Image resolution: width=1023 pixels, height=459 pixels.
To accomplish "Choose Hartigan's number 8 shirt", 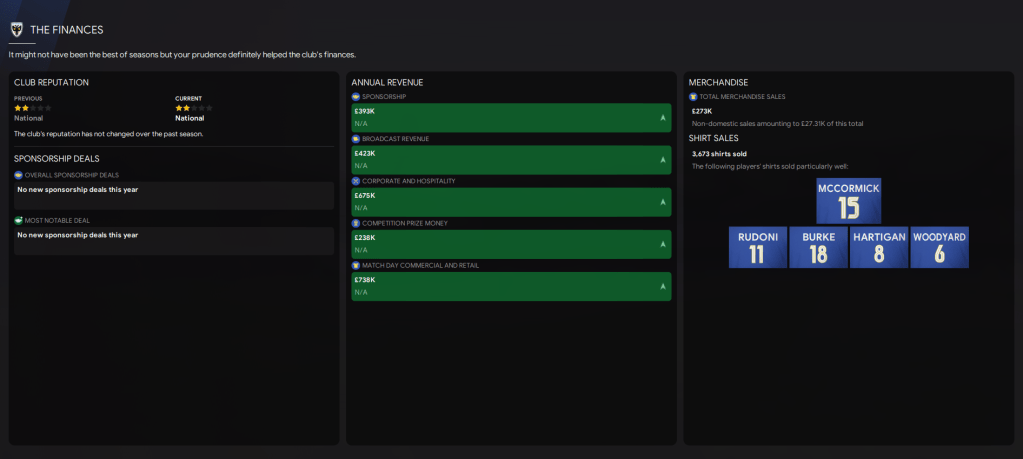I will point(878,247).
